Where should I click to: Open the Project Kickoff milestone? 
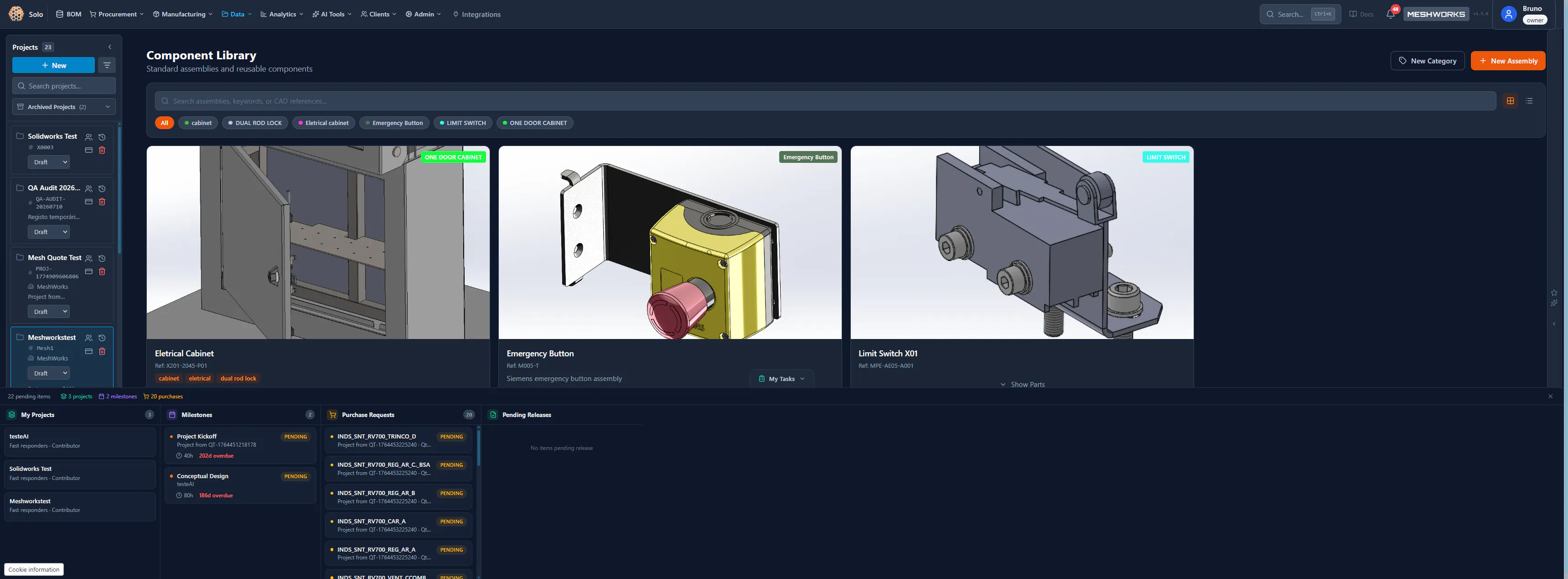(x=240, y=446)
